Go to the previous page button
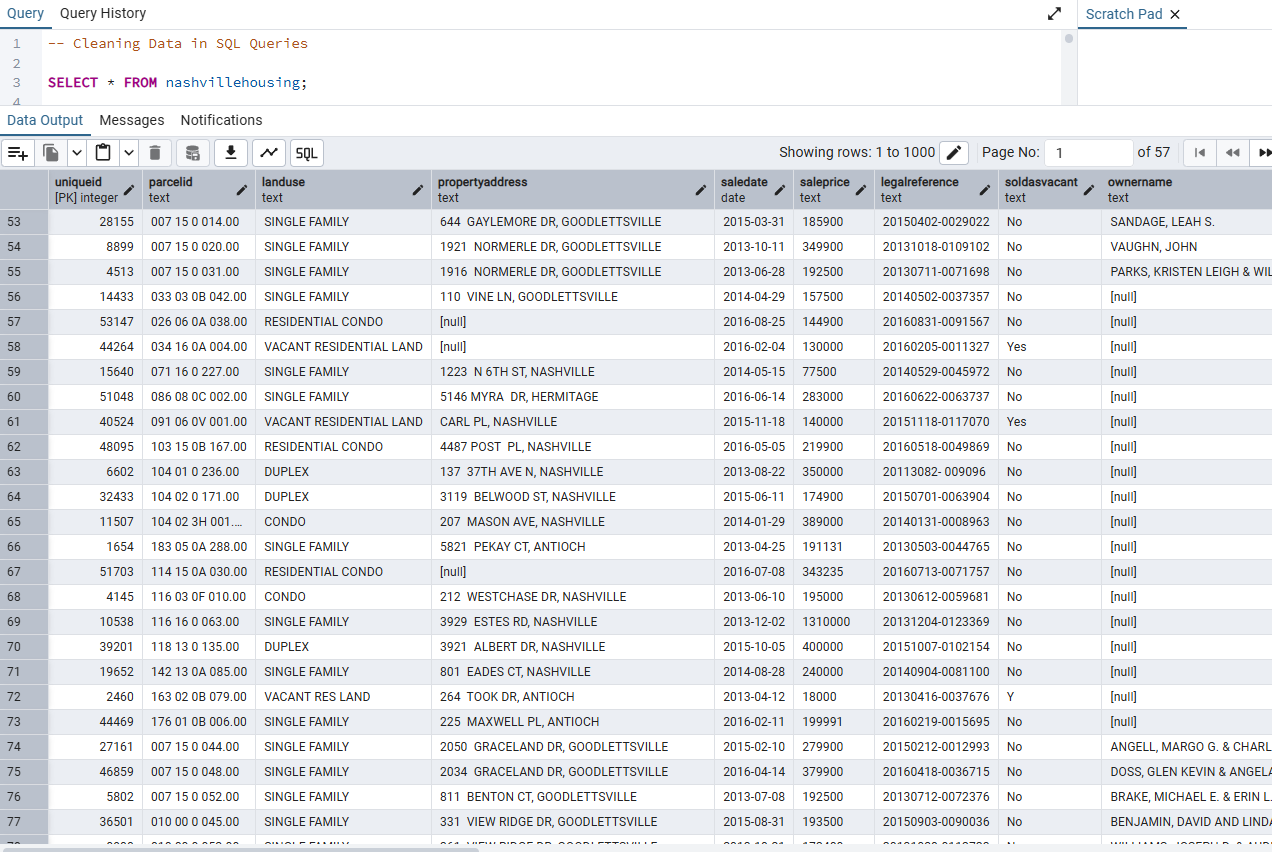 (1232, 153)
